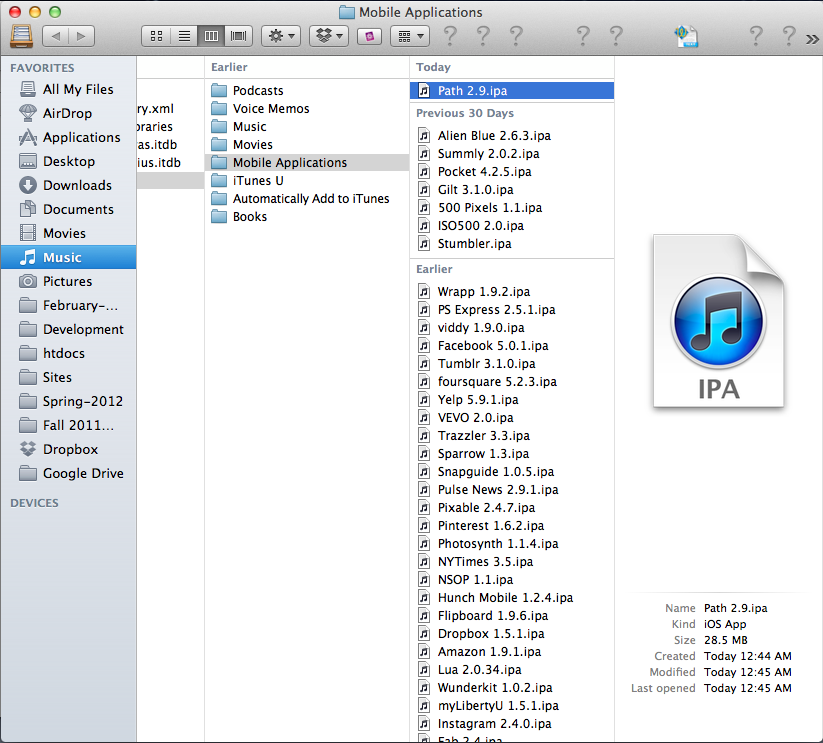Open Documents in sidebar
The height and width of the screenshot is (743, 823).
tap(68, 209)
